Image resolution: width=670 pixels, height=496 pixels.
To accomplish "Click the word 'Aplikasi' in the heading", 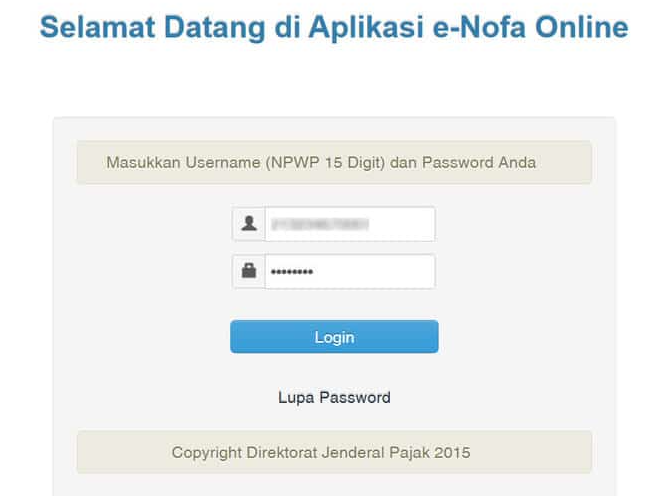I will click(366, 28).
